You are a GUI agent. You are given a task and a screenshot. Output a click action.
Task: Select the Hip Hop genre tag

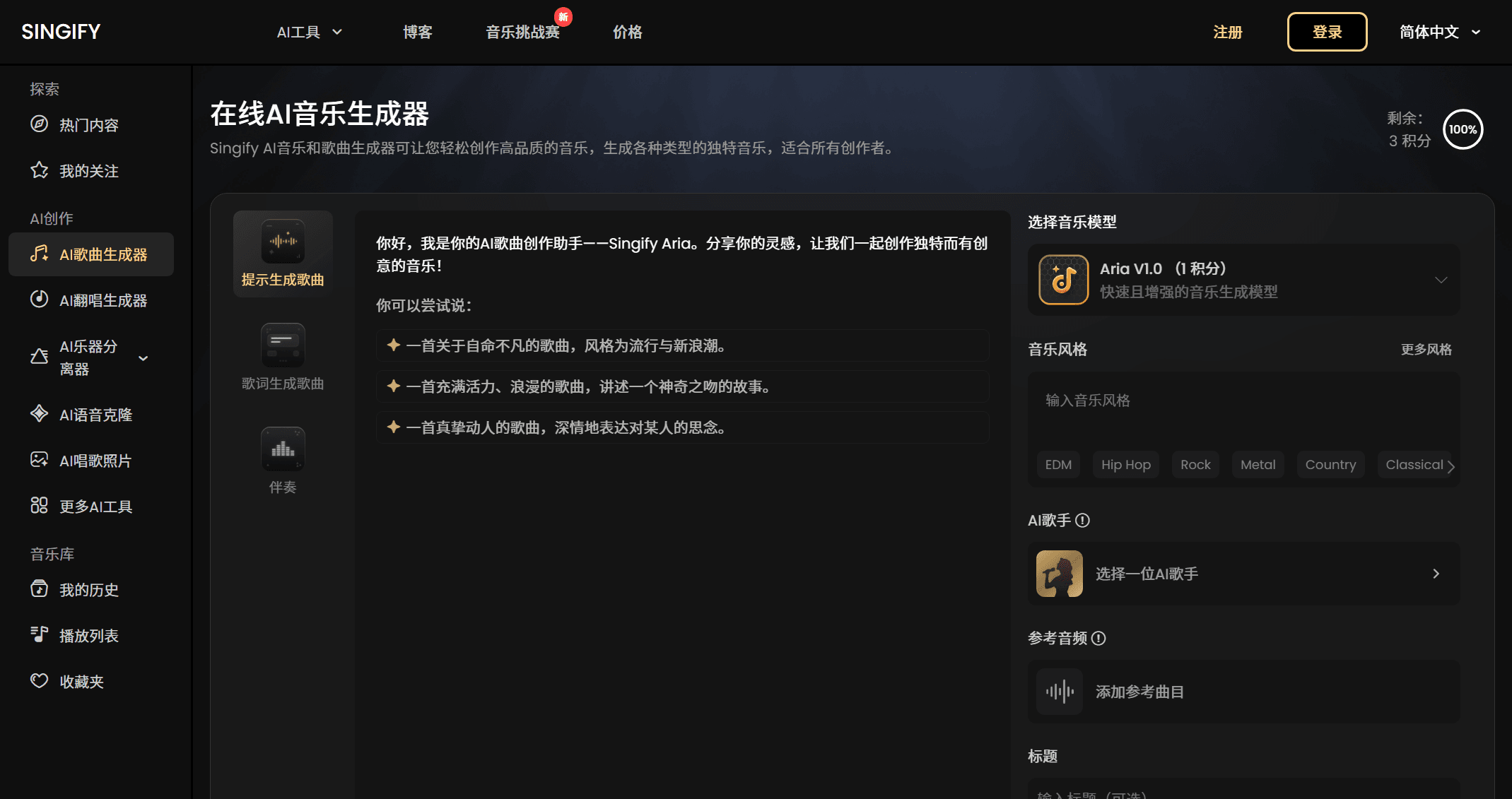1125,464
